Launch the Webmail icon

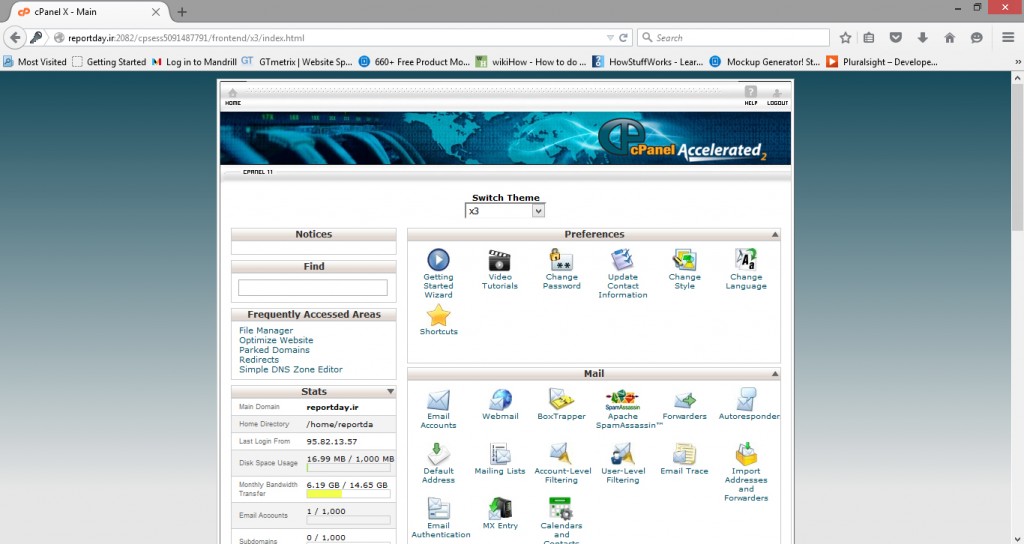pyautogui.click(x=500, y=400)
